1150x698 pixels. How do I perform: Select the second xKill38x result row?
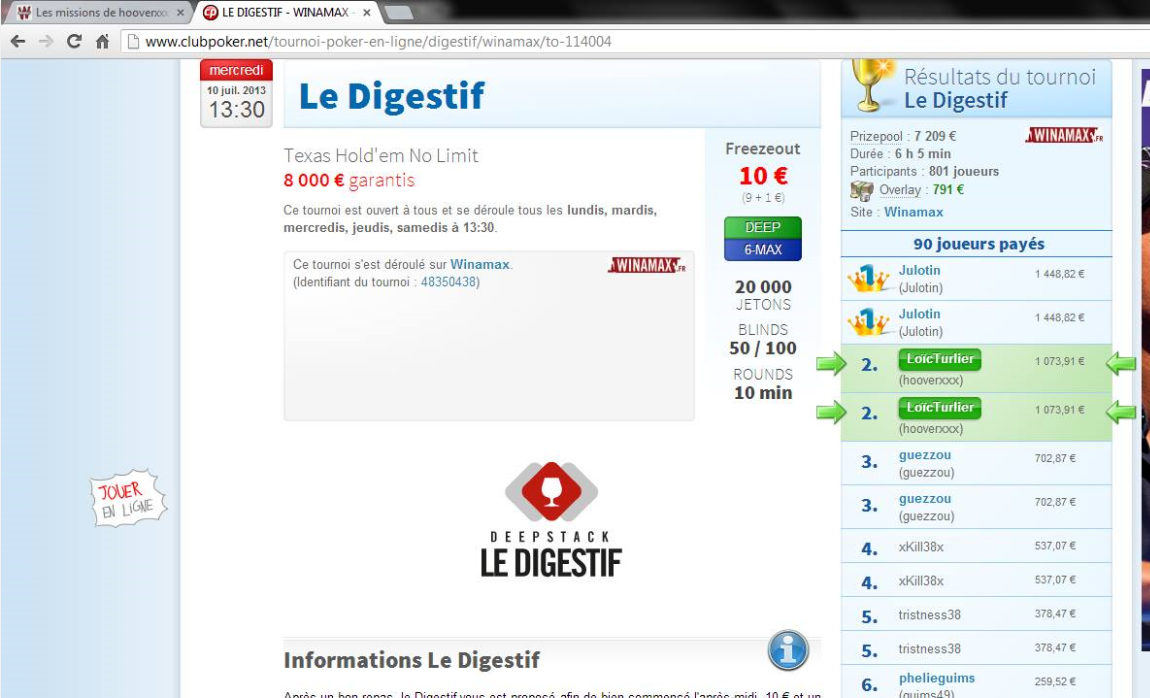pyautogui.click(x=976, y=581)
